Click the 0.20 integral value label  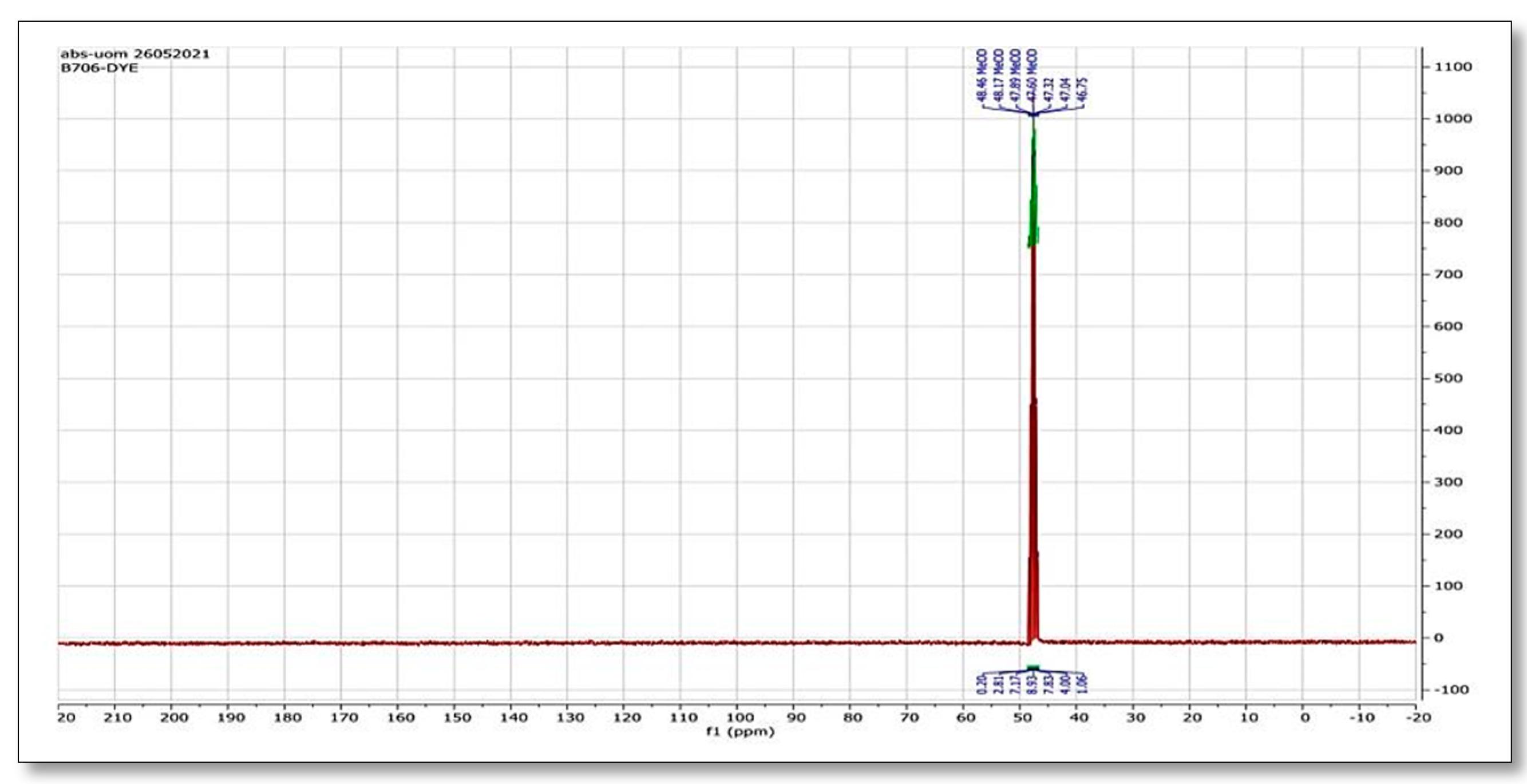point(982,684)
